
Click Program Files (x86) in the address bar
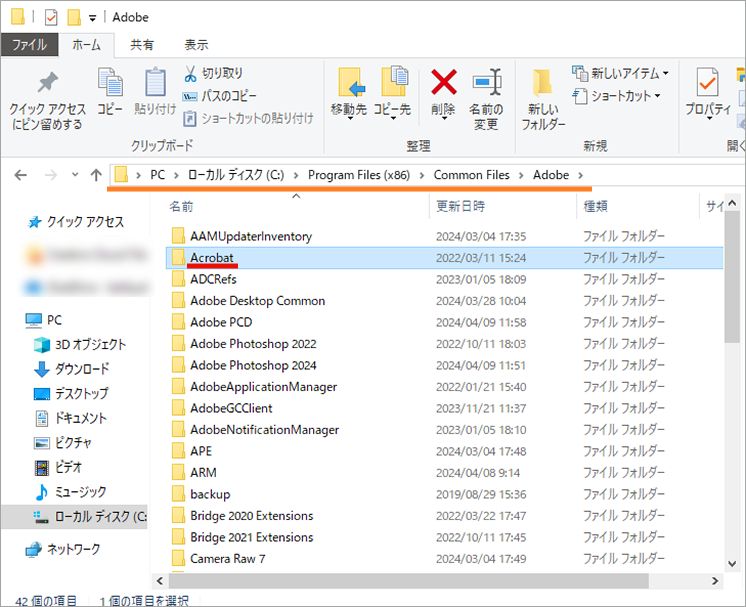(x=359, y=175)
